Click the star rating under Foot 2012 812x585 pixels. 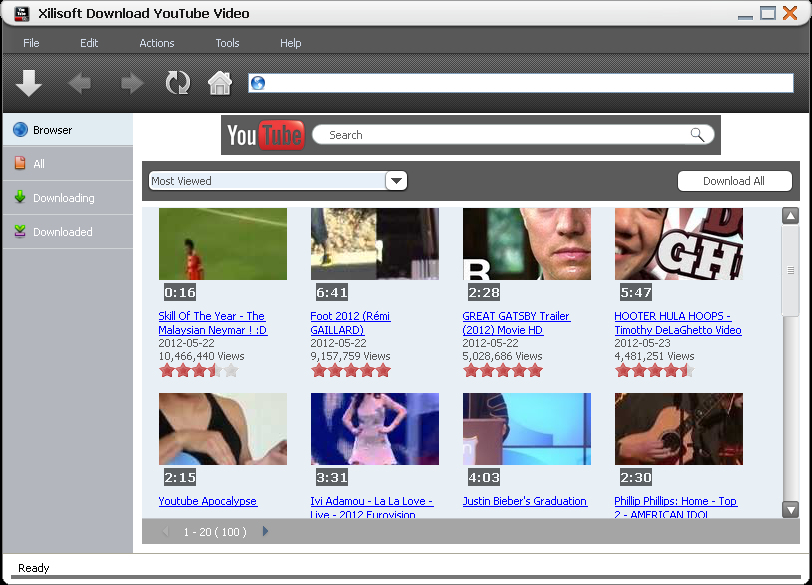pyautogui.click(x=351, y=370)
